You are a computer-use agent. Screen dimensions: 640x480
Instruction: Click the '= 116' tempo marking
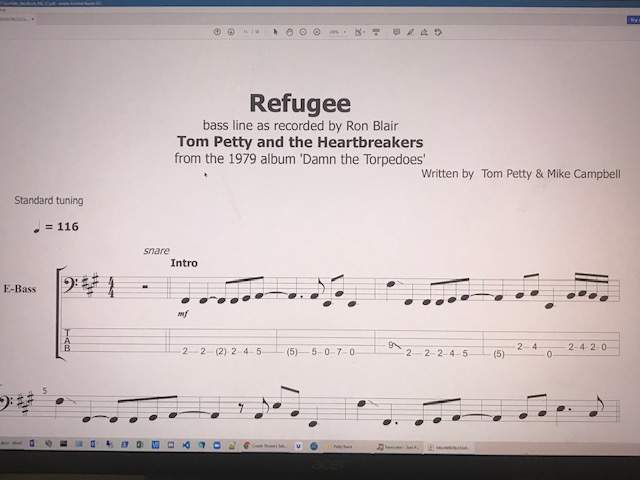coord(56,227)
